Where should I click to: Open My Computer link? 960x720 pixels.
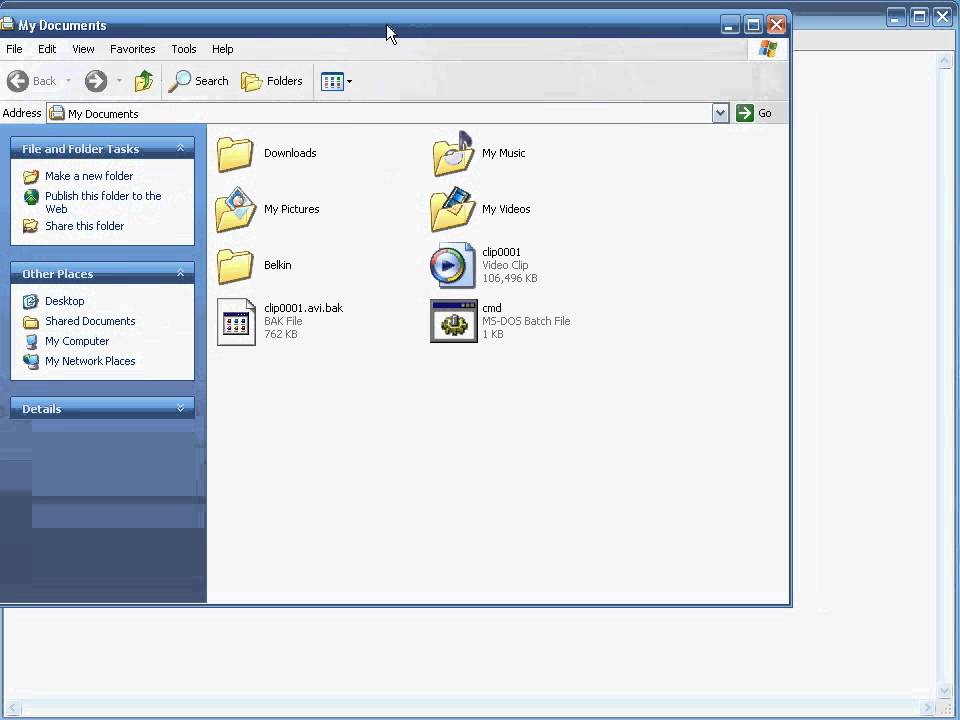[77, 341]
